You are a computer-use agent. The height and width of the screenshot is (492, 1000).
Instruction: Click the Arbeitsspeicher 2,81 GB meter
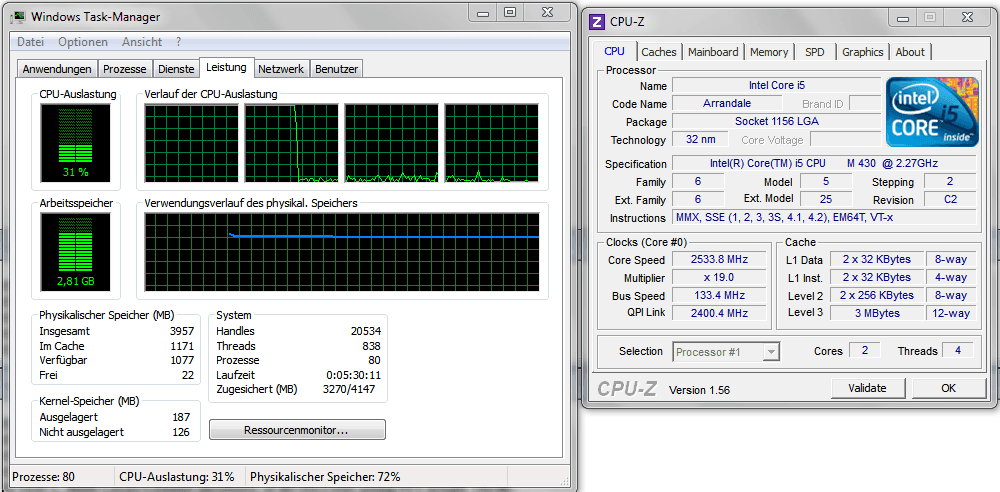point(75,251)
